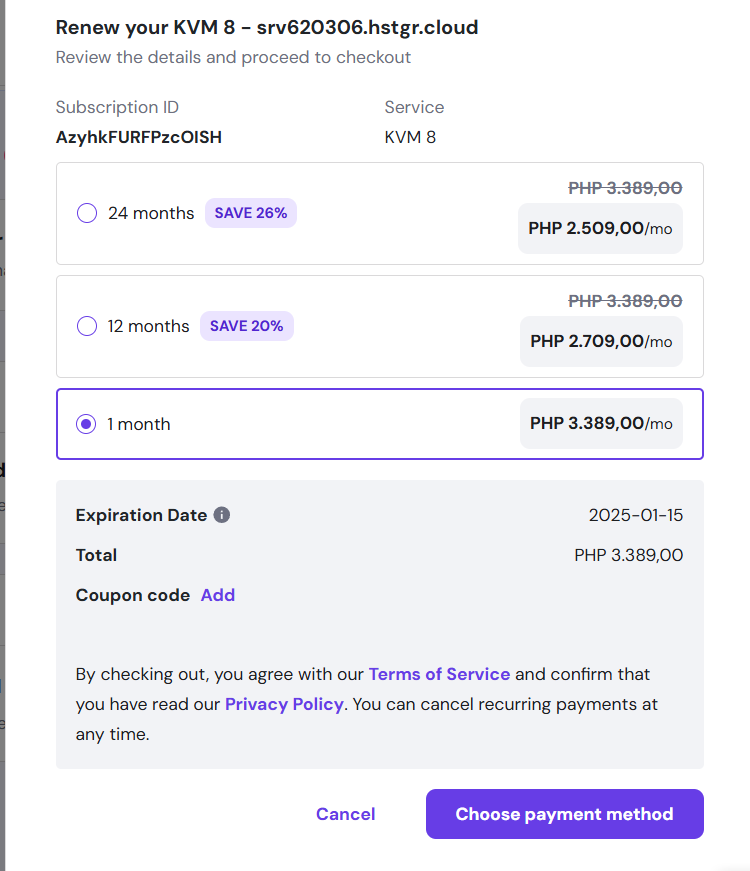750x871 pixels.
Task: Cancel the renewal dialog
Action: [x=345, y=814]
